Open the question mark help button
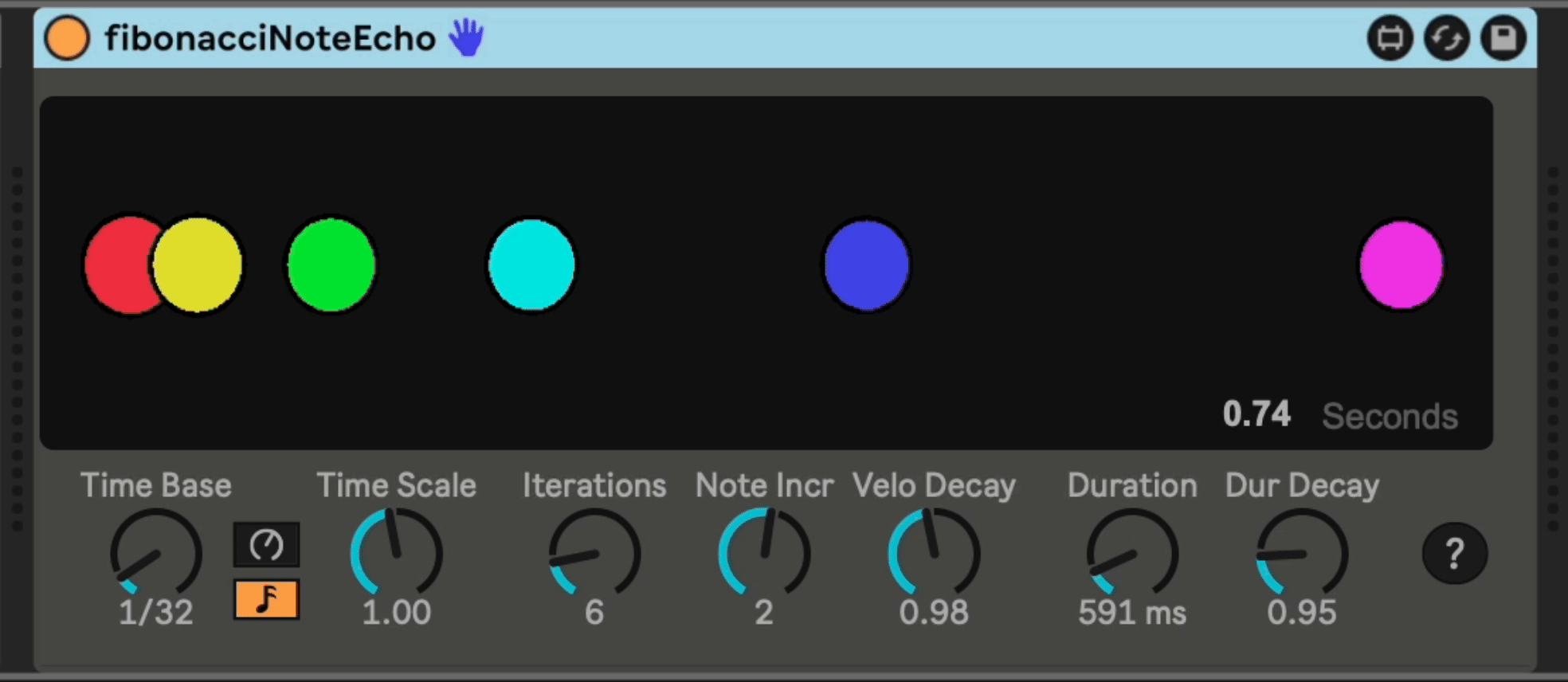1568x682 pixels. tap(1454, 553)
